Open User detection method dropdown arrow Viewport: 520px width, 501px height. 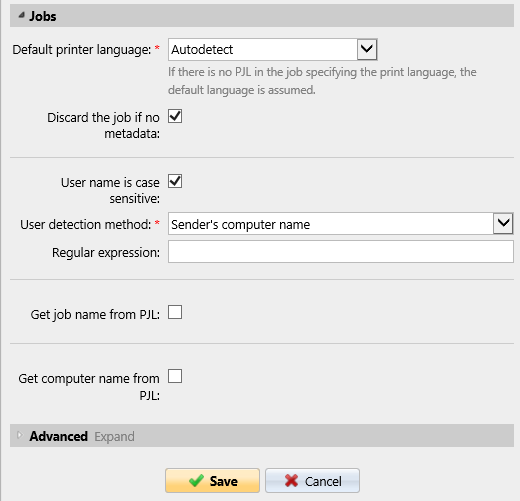click(503, 224)
